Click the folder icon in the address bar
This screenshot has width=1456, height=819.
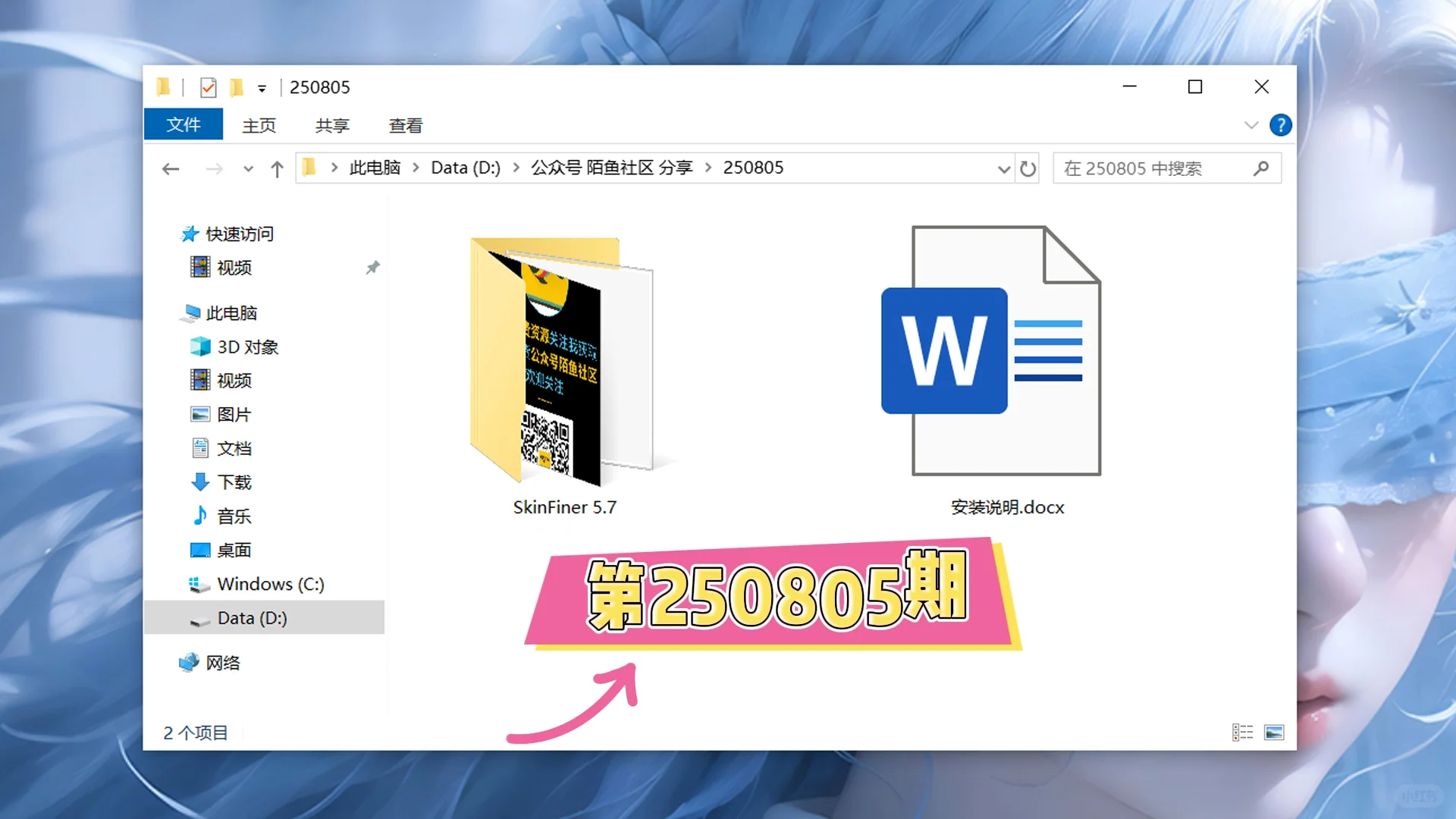[x=309, y=168]
